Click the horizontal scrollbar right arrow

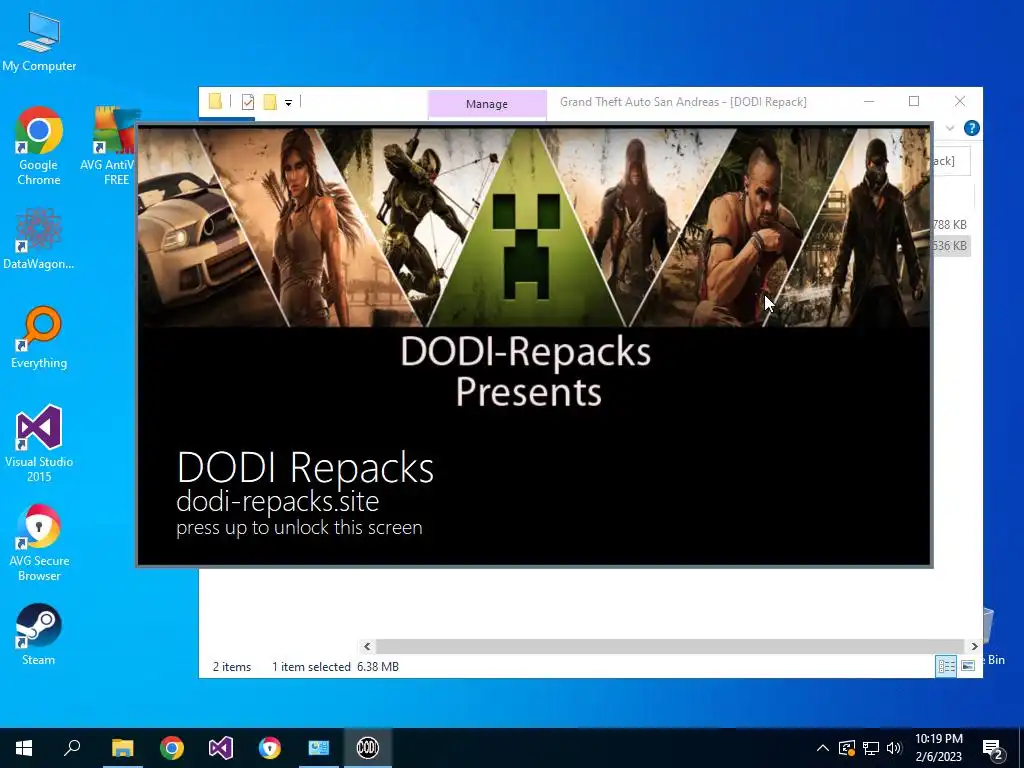pyautogui.click(x=974, y=647)
